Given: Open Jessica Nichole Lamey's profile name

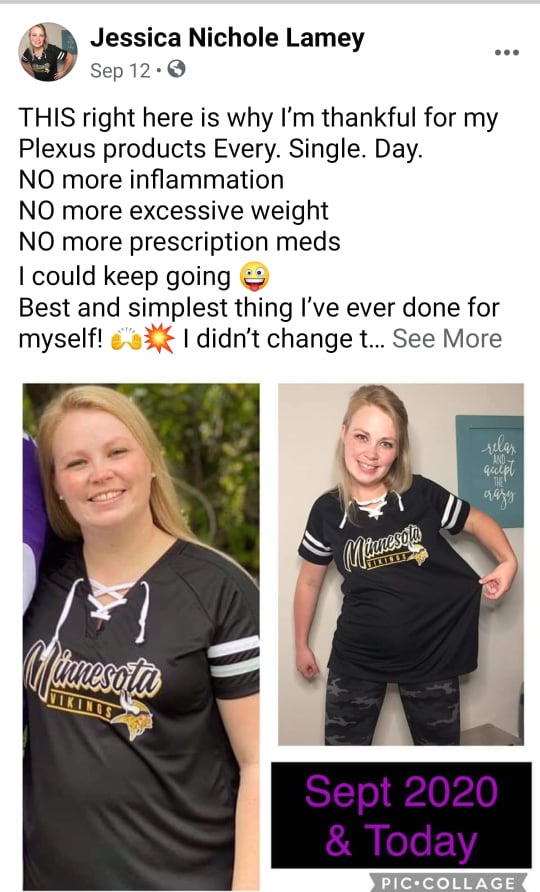Looking at the screenshot, I should pos(227,38).
